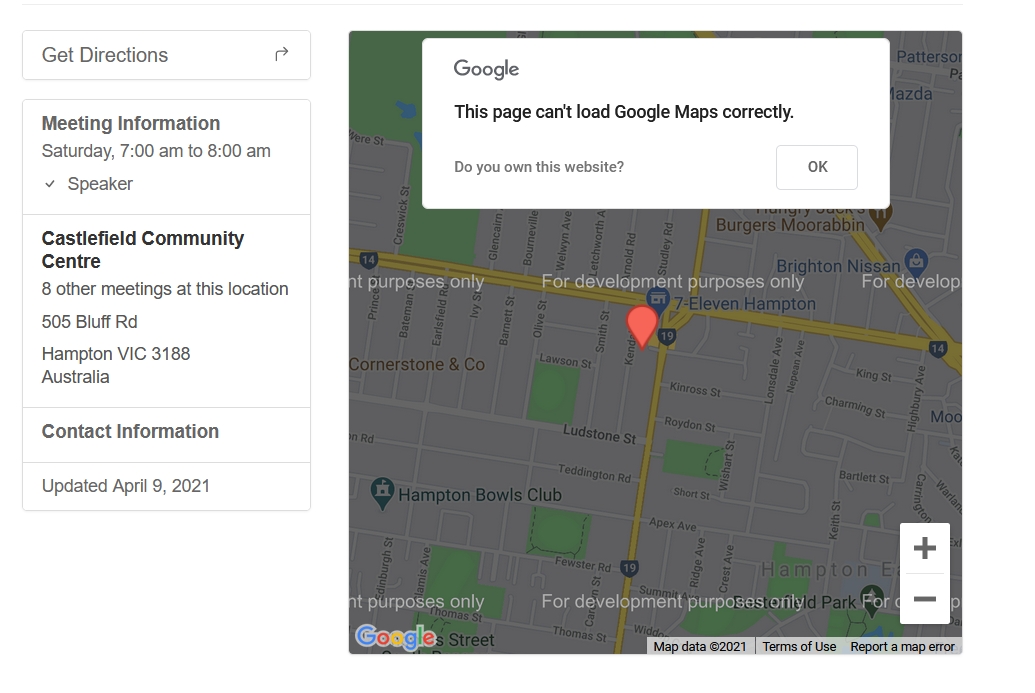This screenshot has width=1035, height=693.
Task: Click the Castlefield Community Centre heading
Action: click(143, 249)
